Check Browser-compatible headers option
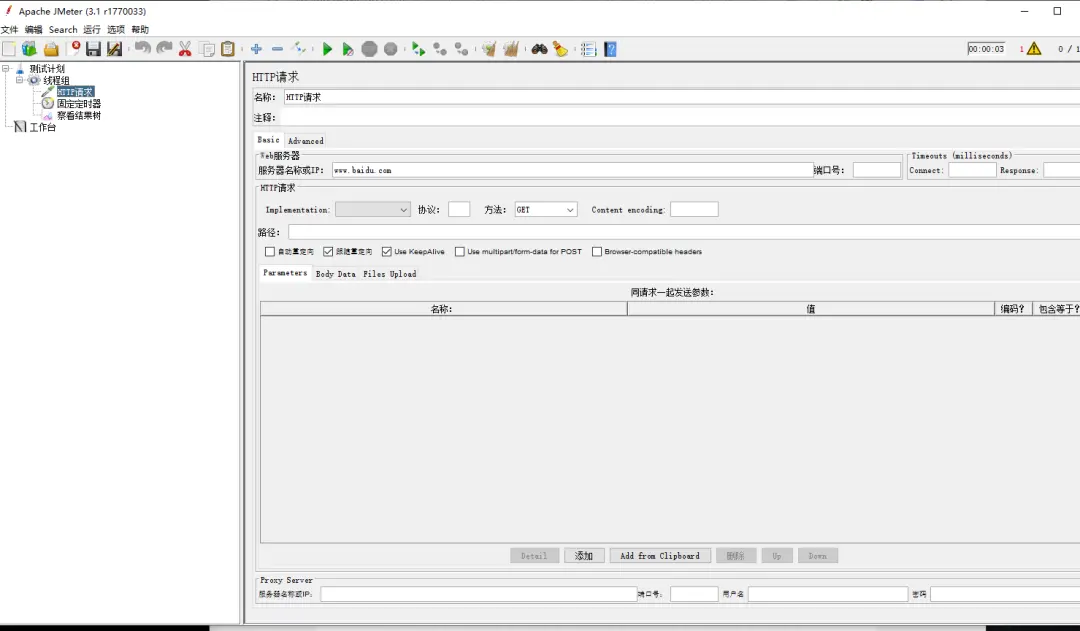 tap(596, 251)
